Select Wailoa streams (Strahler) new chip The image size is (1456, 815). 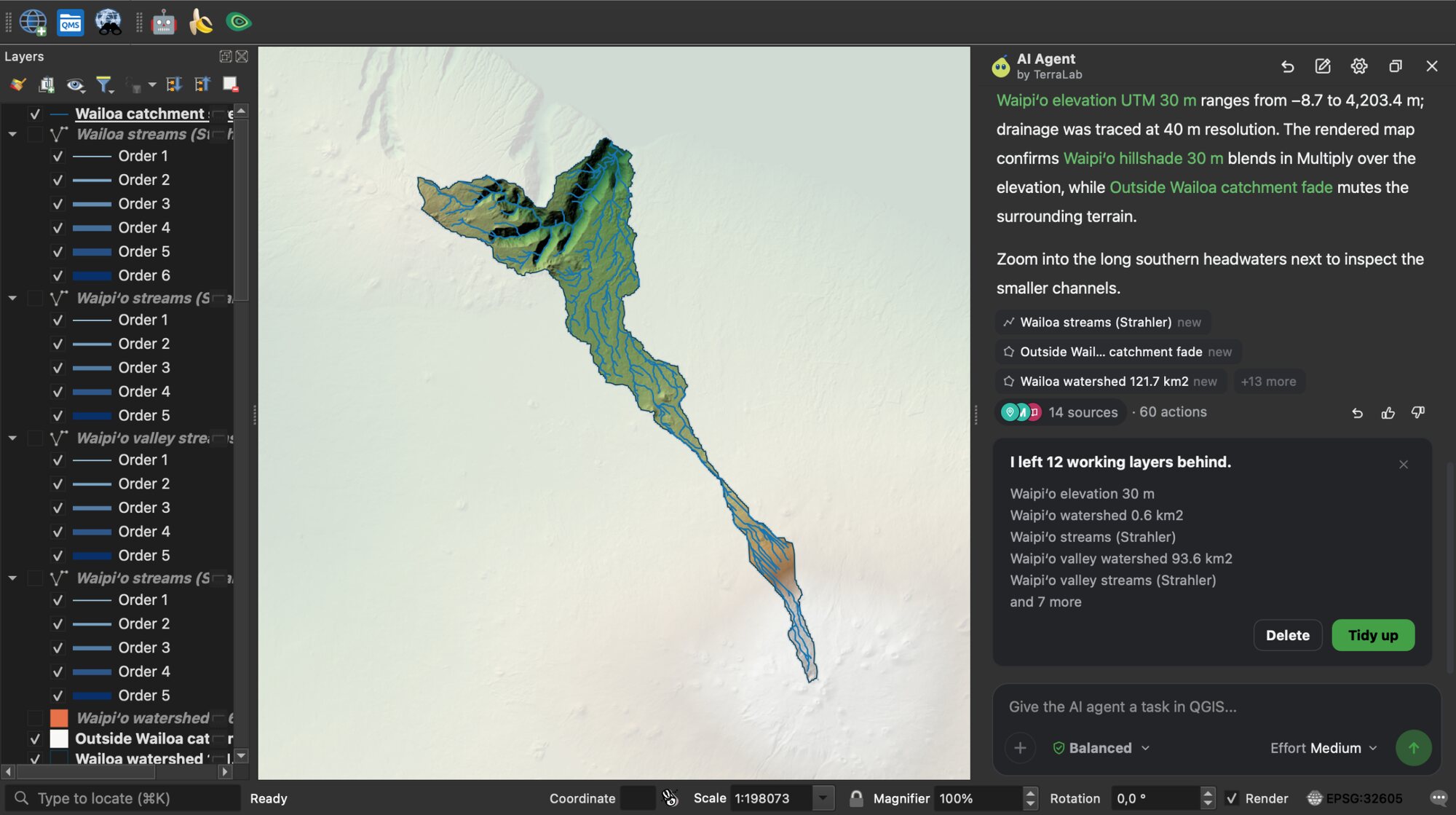point(1103,322)
